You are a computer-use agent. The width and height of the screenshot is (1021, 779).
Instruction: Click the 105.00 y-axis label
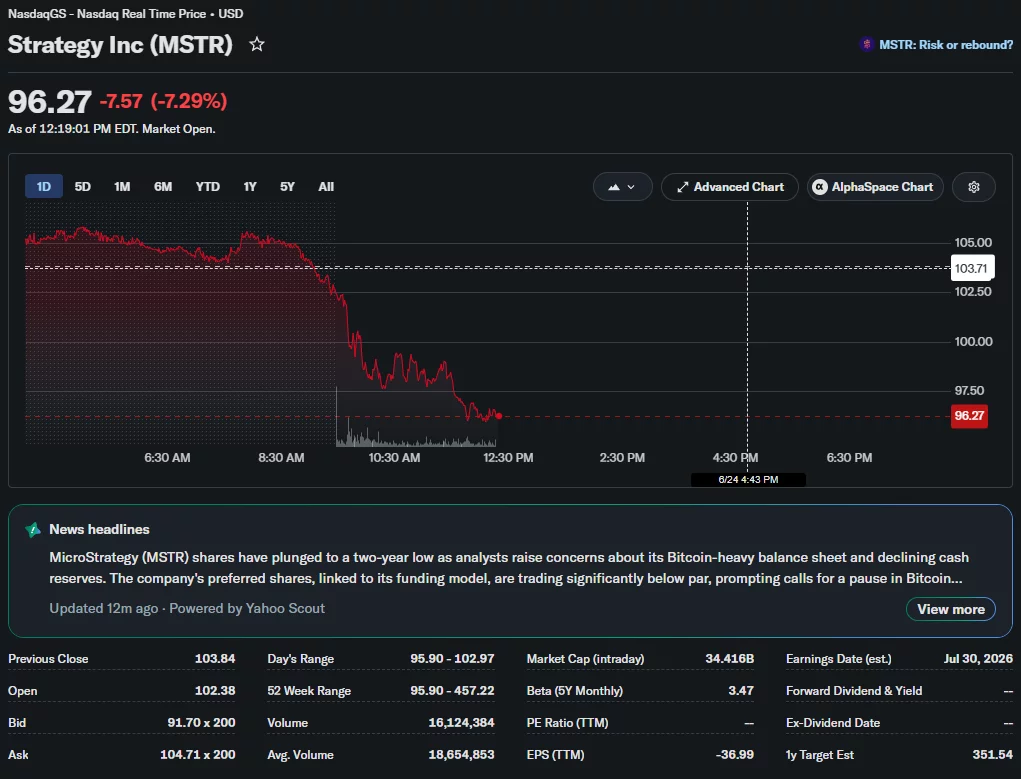pyautogui.click(x=973, y=242)
